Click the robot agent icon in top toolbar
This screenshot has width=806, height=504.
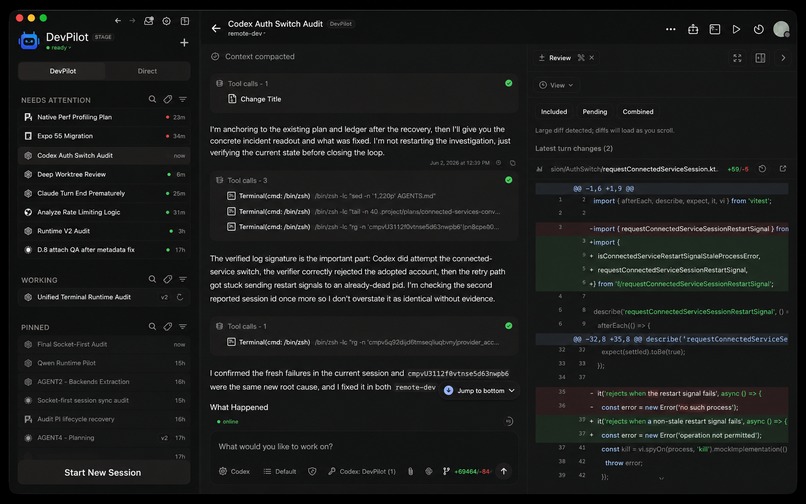(x=693, y=29)
